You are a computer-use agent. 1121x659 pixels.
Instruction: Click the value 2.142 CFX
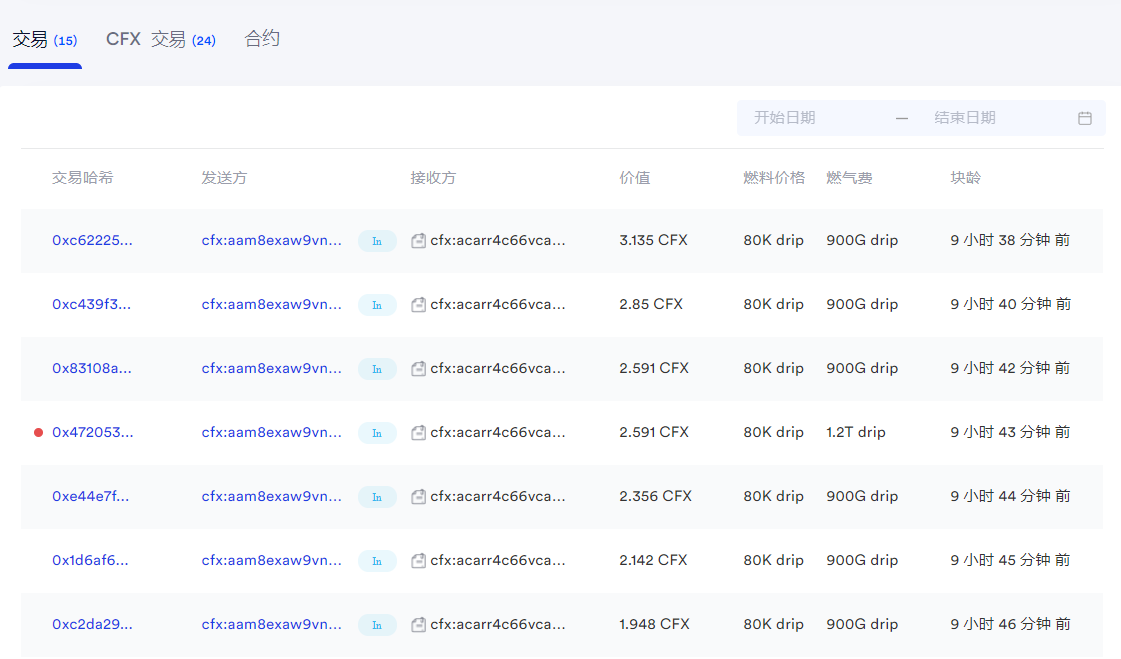(653, 560)
